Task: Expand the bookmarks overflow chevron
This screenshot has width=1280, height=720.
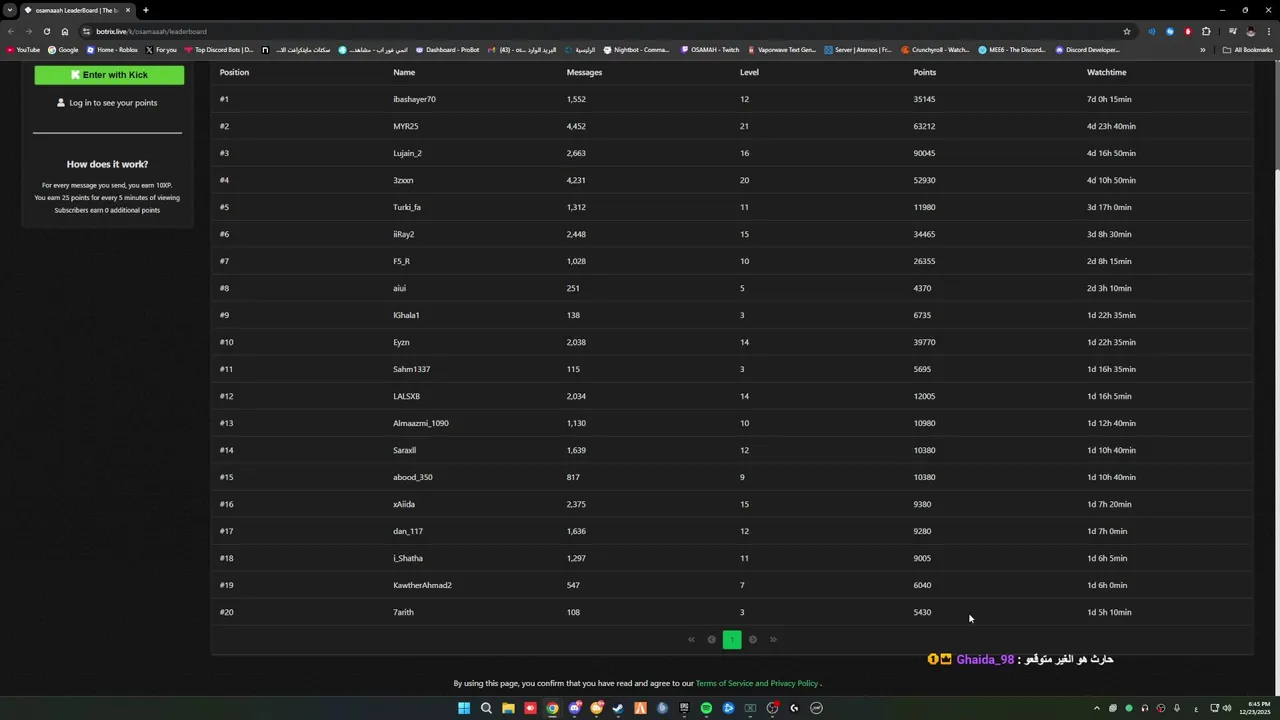Action: click(1203, 50)
